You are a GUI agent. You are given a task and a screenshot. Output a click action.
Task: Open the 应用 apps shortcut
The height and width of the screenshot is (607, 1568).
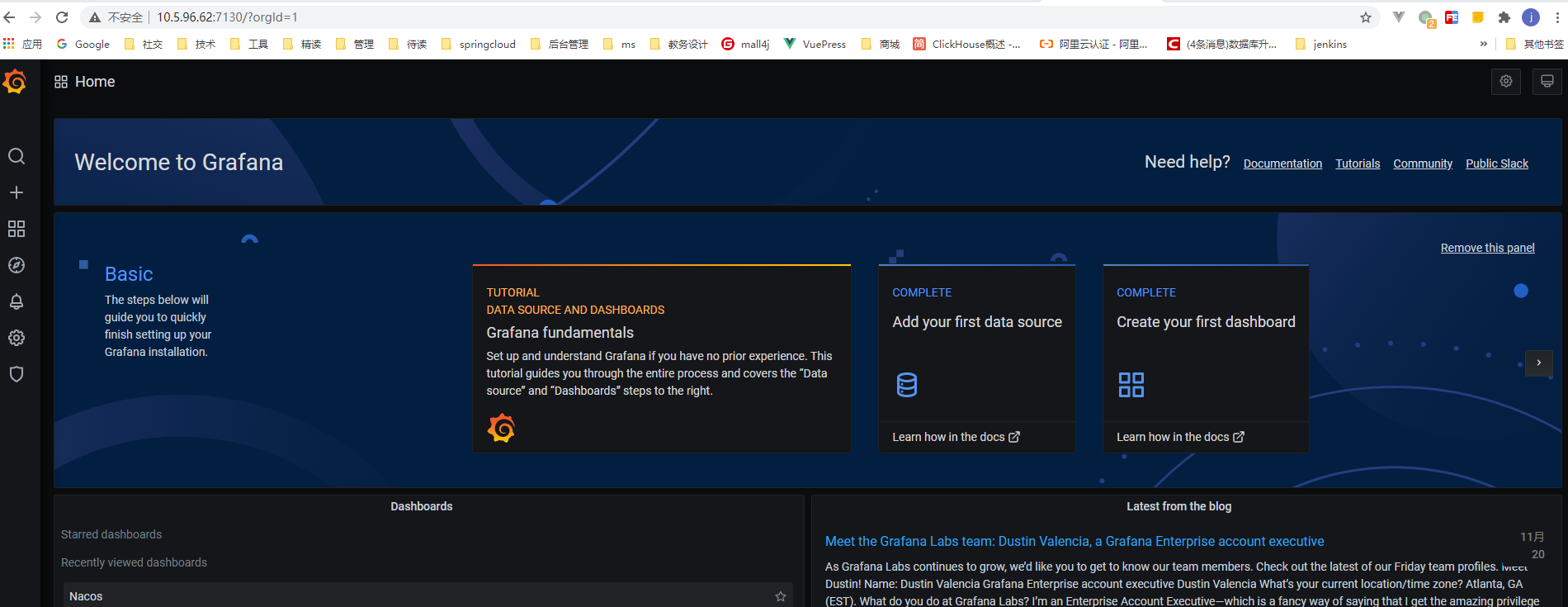coord(22,44)
